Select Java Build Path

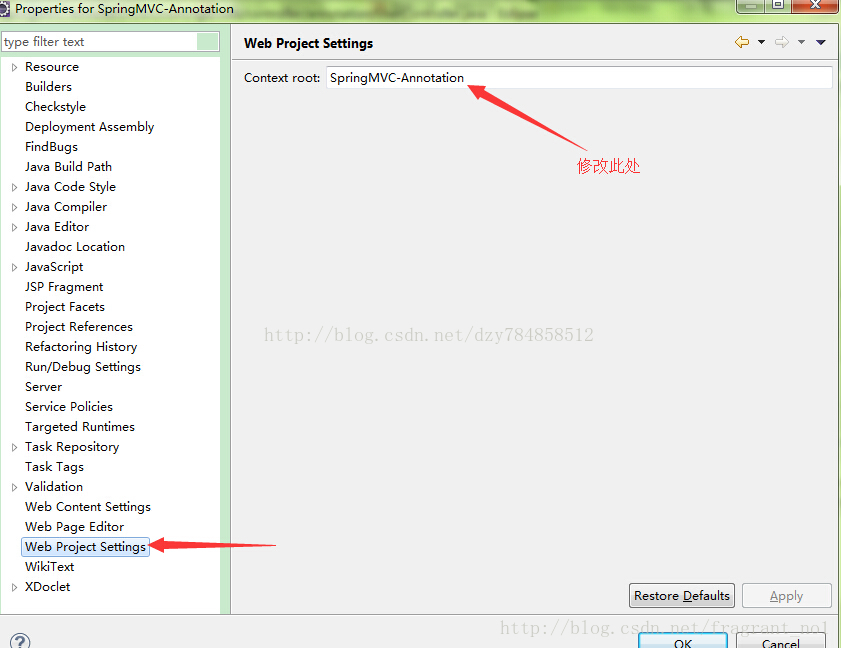tap(68, 167)
